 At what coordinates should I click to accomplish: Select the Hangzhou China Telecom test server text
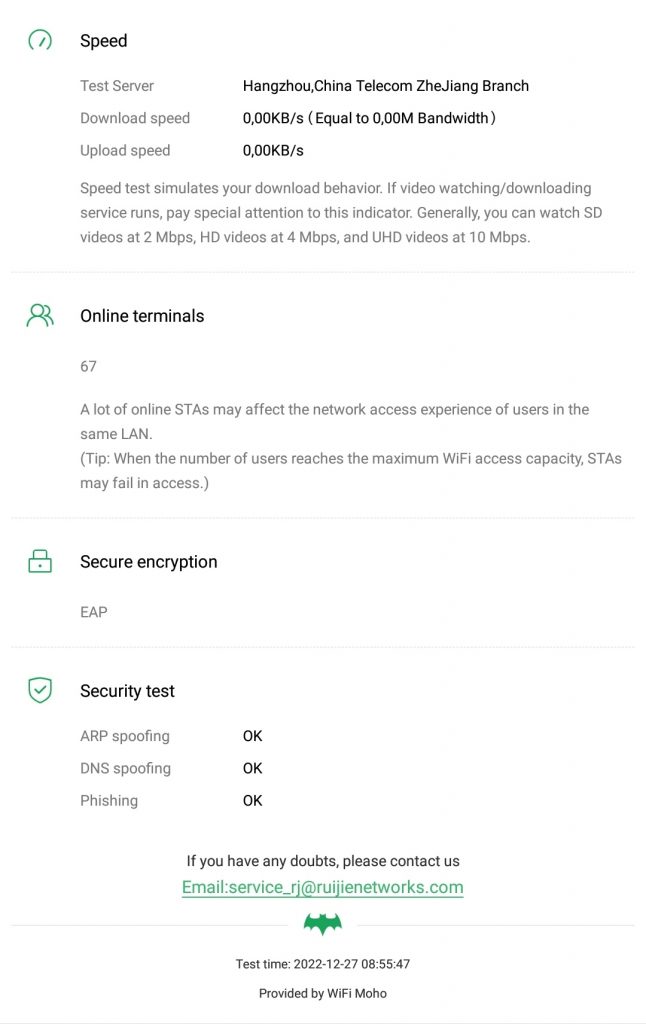pos(386,86)
